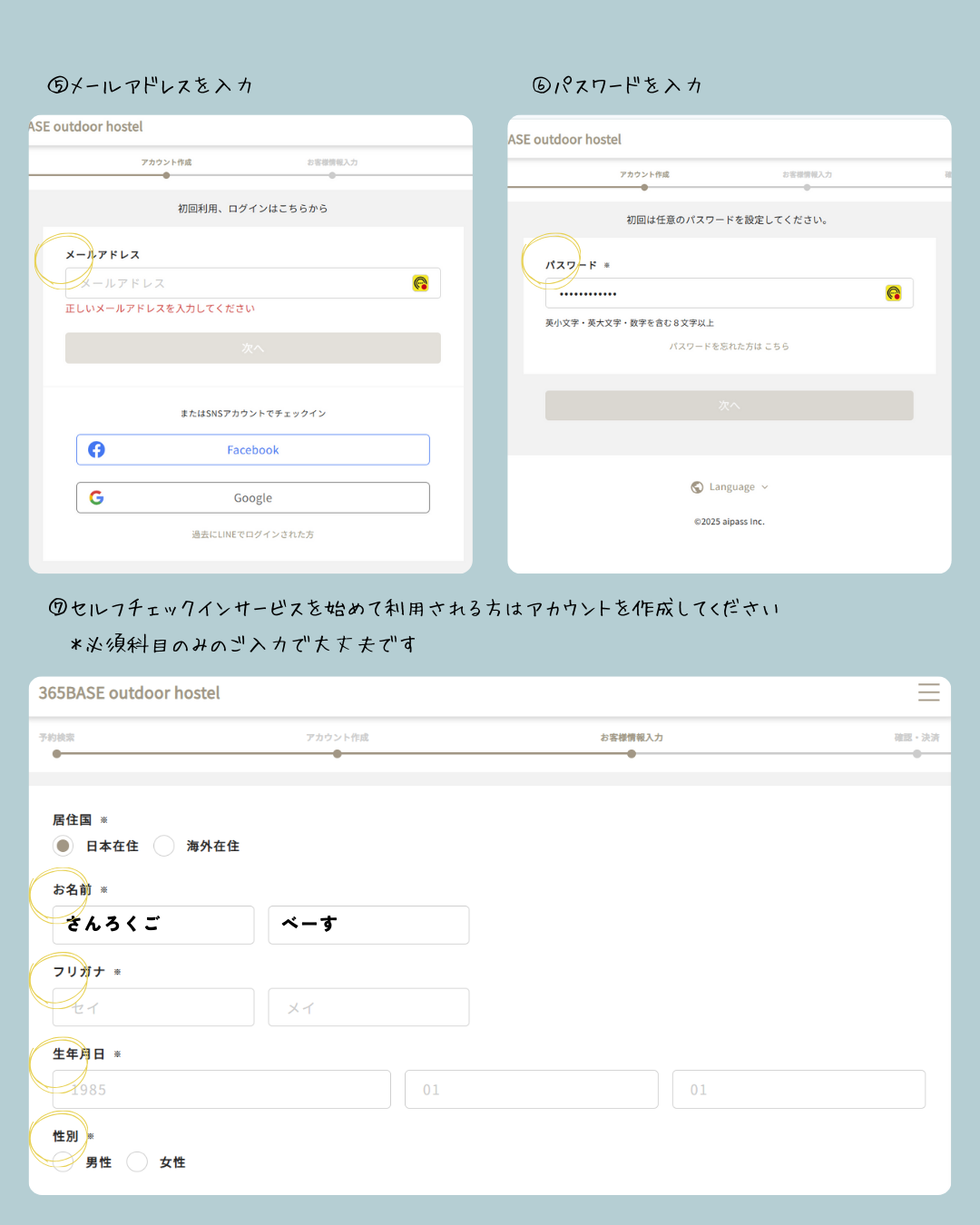The image size is (980, 1225).
Task: Select 女性 gender radio button
Action: 137,1161
